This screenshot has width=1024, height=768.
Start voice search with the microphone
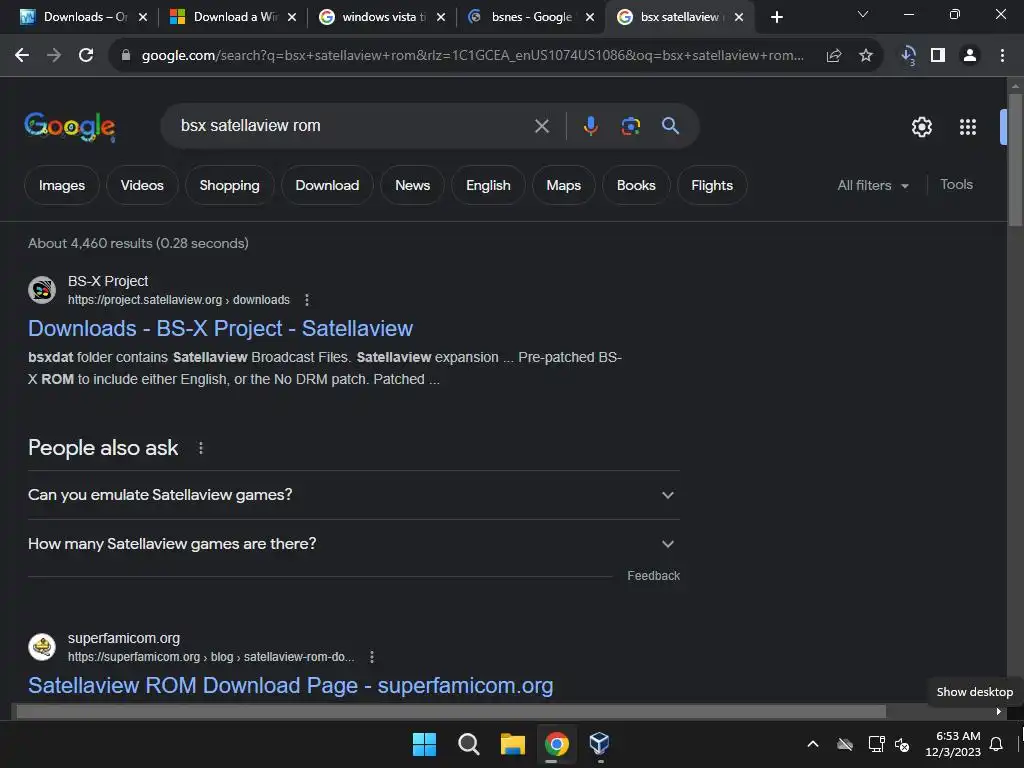(590, 125)
